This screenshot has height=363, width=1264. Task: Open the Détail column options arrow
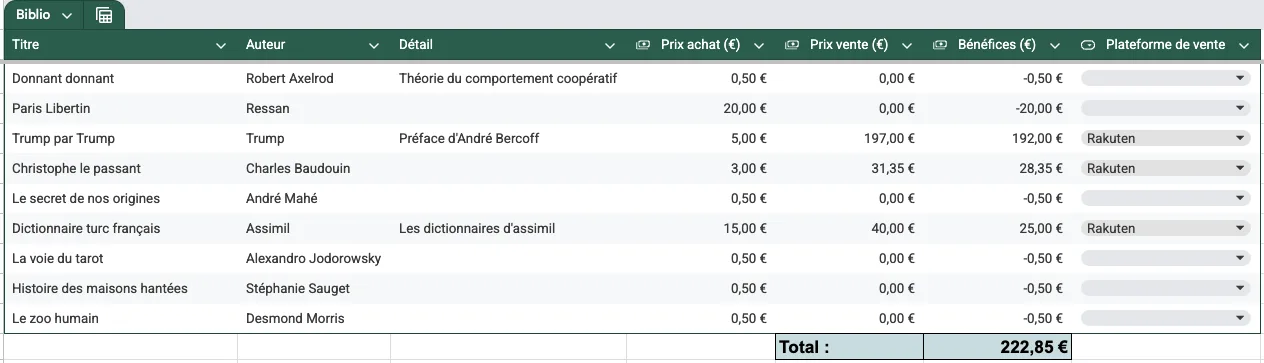610,45
